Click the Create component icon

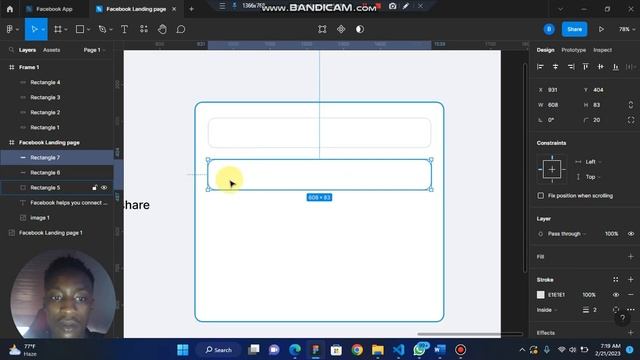click(x=341, y=29)
